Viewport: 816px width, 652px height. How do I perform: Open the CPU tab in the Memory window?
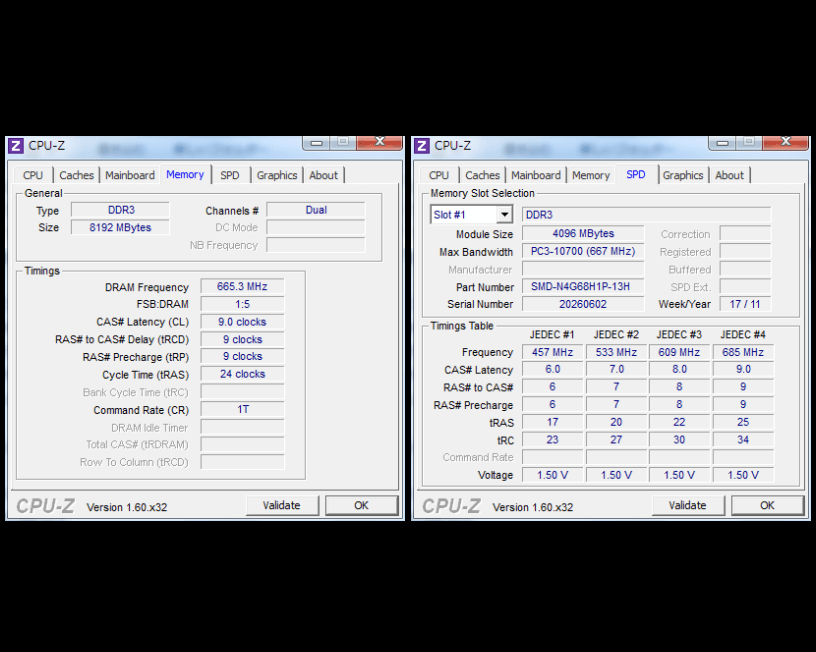click(x=33, y=175)
